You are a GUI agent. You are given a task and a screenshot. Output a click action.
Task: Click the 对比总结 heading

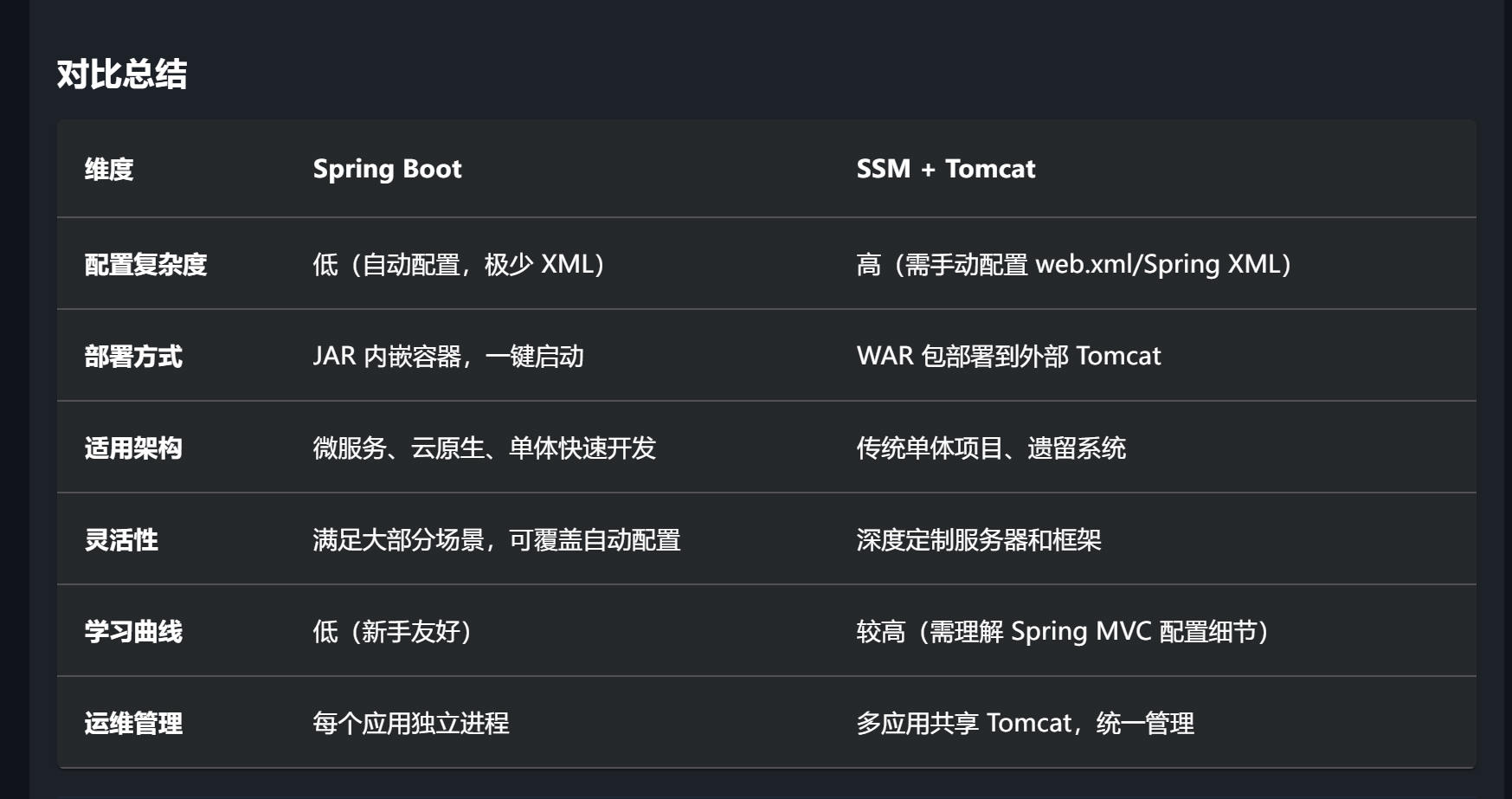[x=122, y=74]
